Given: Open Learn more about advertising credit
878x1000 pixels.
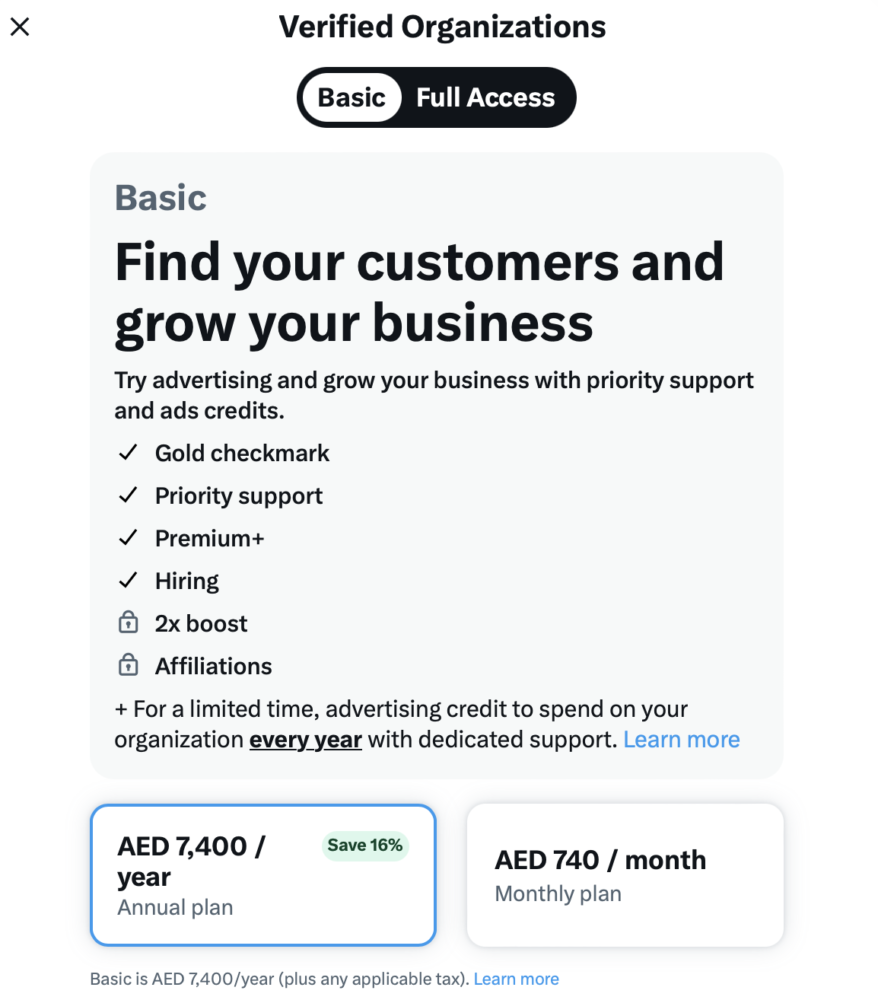Looking at the screenshot, I should [x=681, y=740].
